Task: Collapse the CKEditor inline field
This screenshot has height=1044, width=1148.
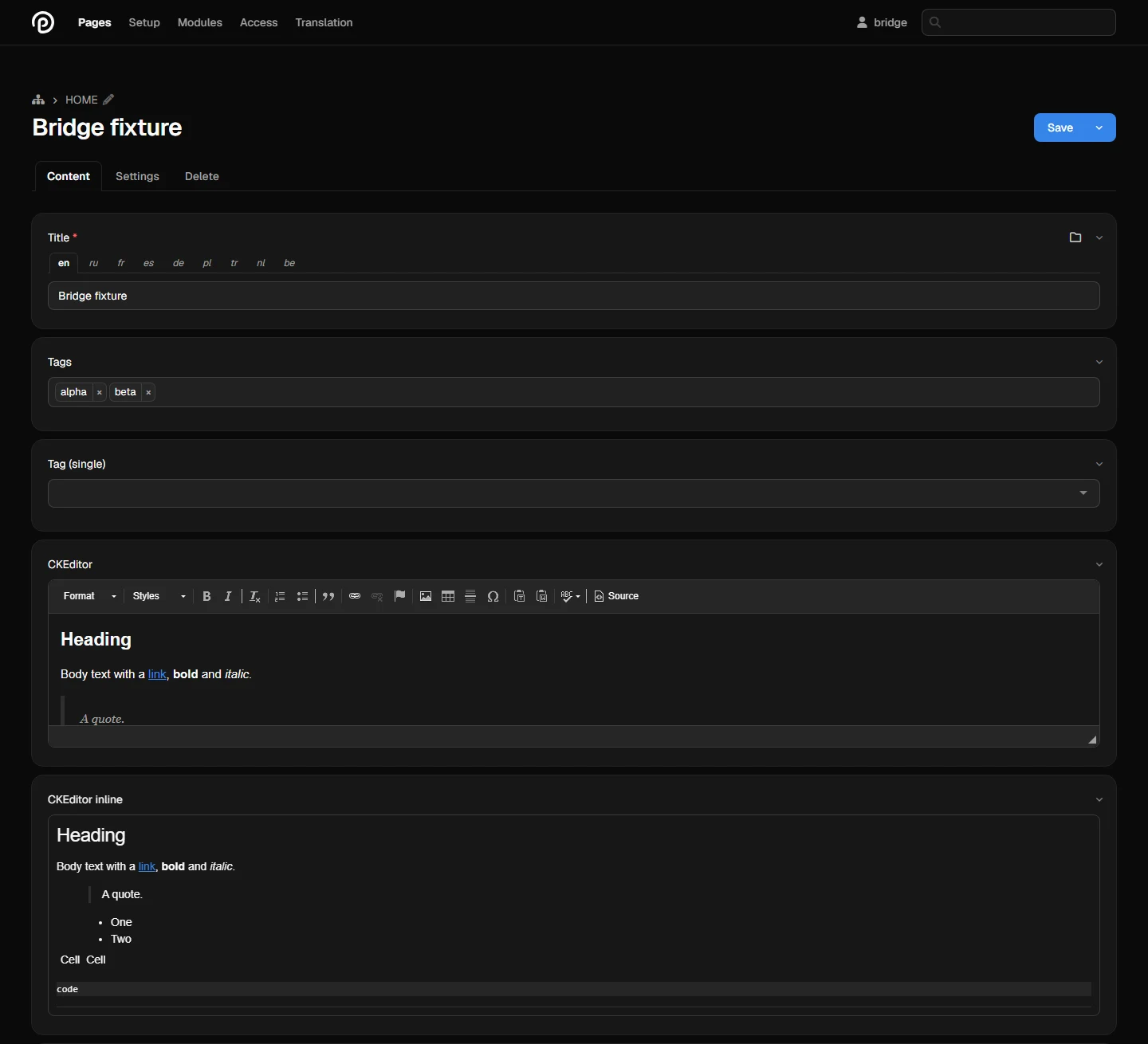Action: [x=1099, y=799]
